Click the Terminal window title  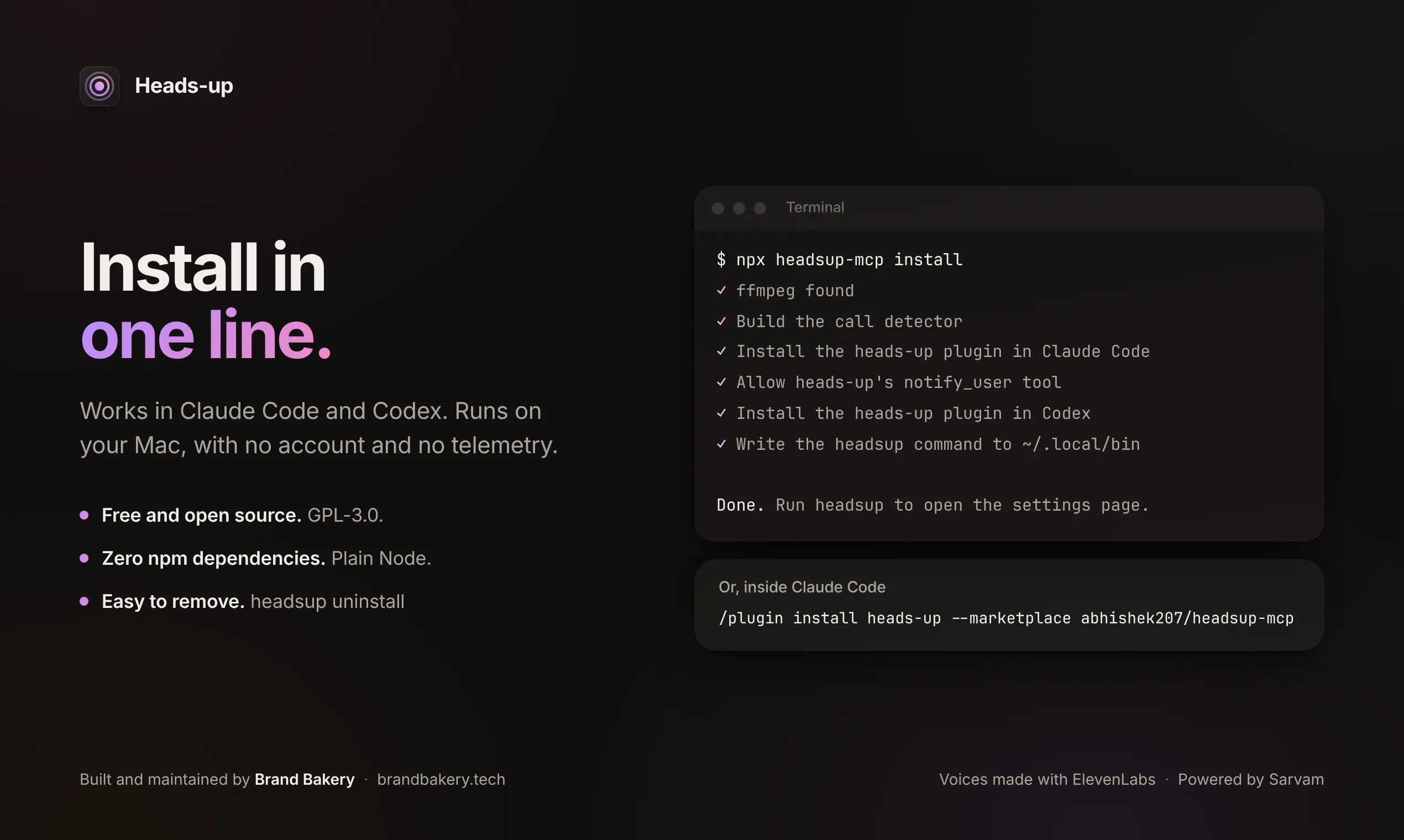815,207
